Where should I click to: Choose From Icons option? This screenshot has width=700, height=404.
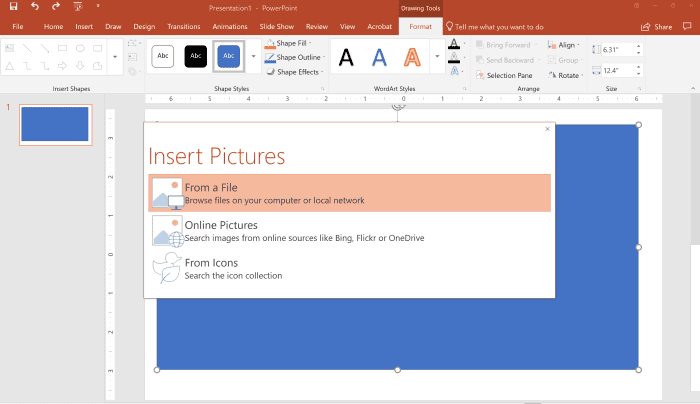[350, 268]
